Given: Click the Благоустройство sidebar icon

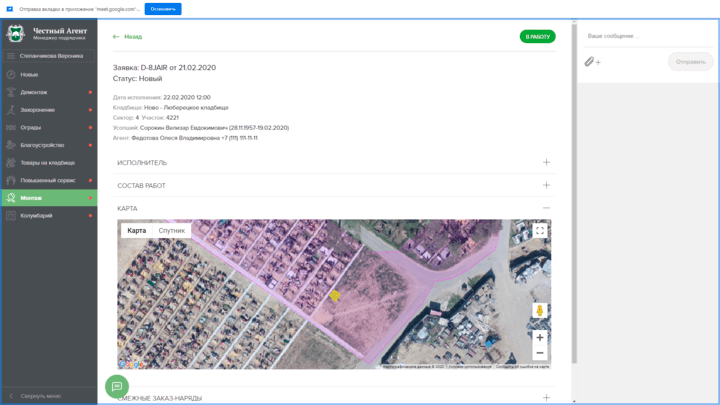Looking at the screenshot, I should pos(11,145).
